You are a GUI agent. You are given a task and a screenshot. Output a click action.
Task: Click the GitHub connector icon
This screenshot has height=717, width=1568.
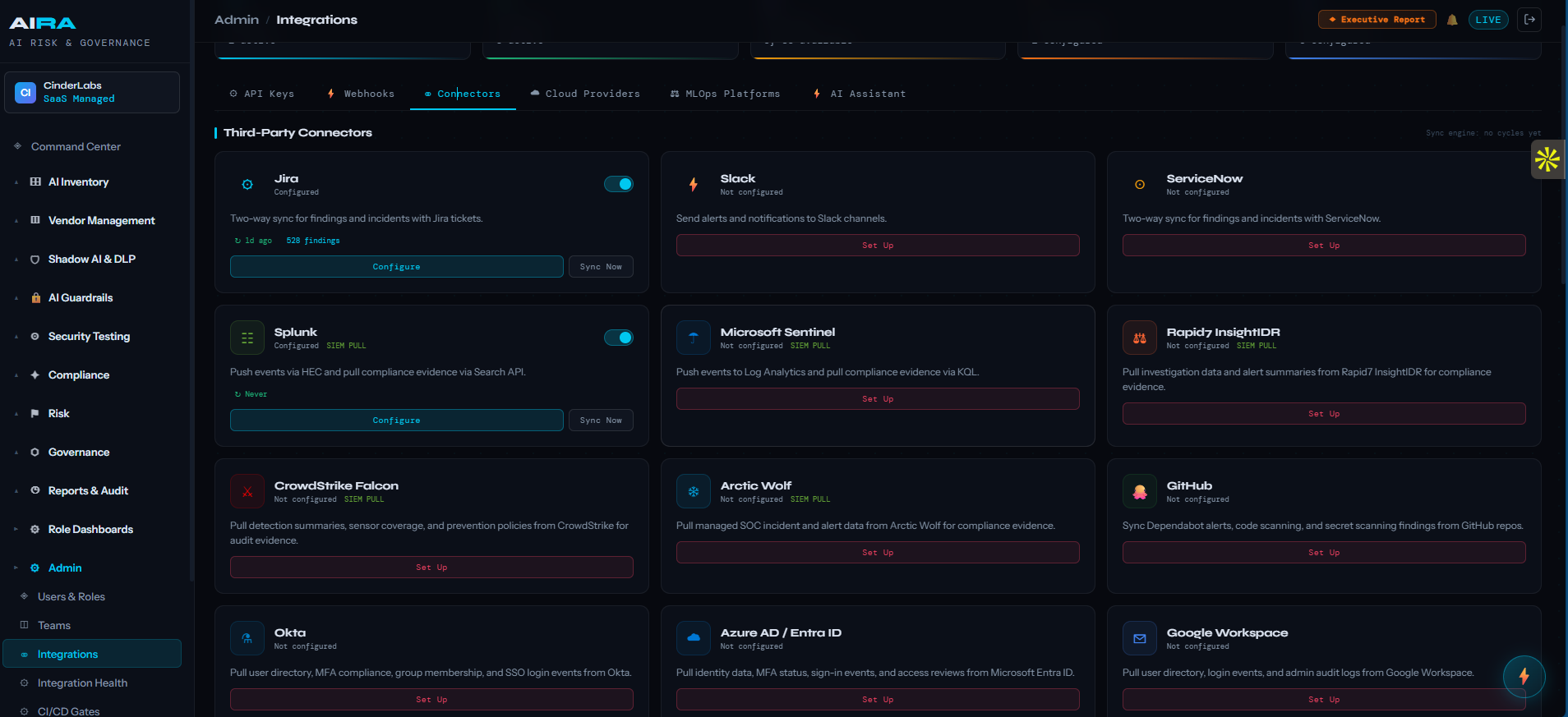[x=1140, y=492]
